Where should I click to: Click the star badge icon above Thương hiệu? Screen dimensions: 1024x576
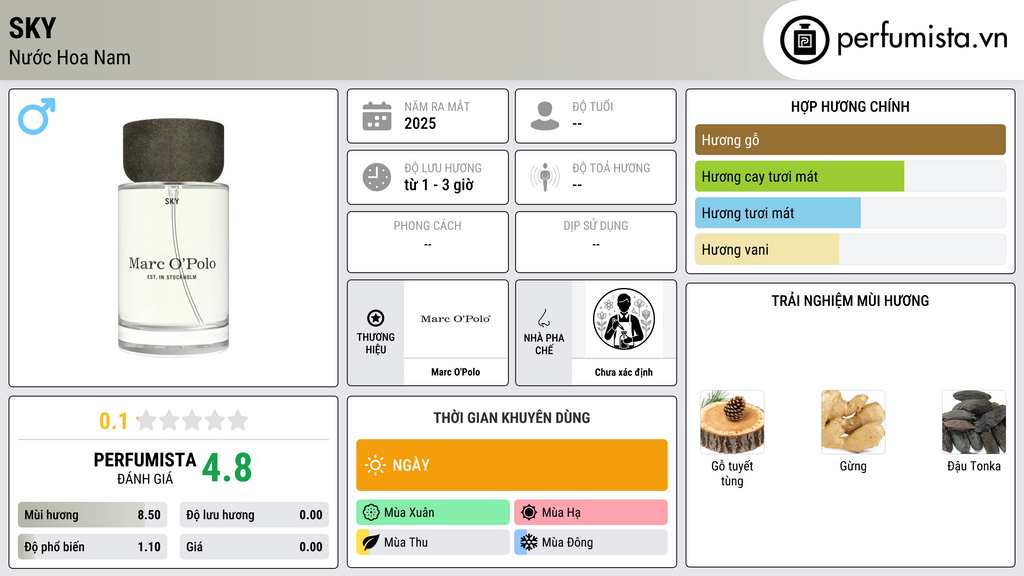click(x=376, y=318)
